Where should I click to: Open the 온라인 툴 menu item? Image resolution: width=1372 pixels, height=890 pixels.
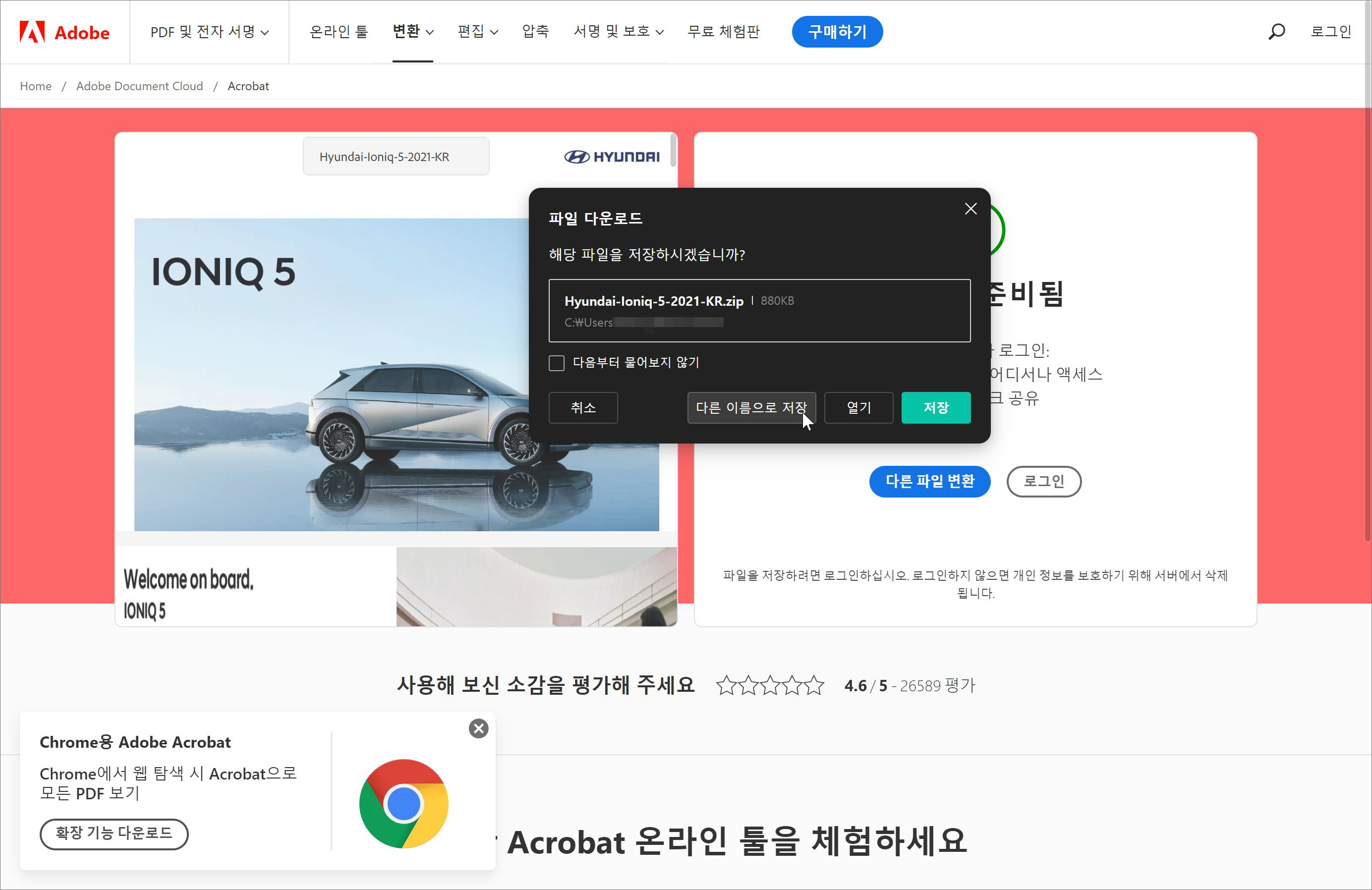pyautogui.click(x=339, y=32)
